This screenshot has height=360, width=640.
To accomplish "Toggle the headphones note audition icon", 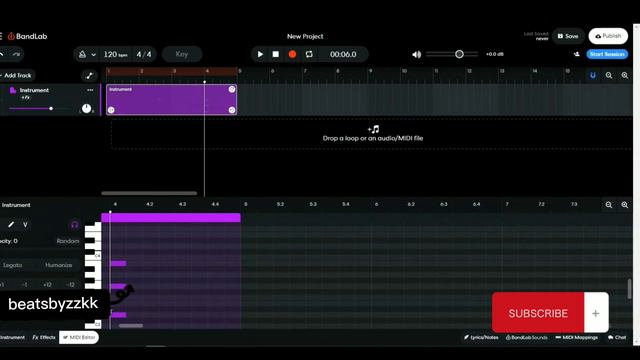I will [74, 224].
